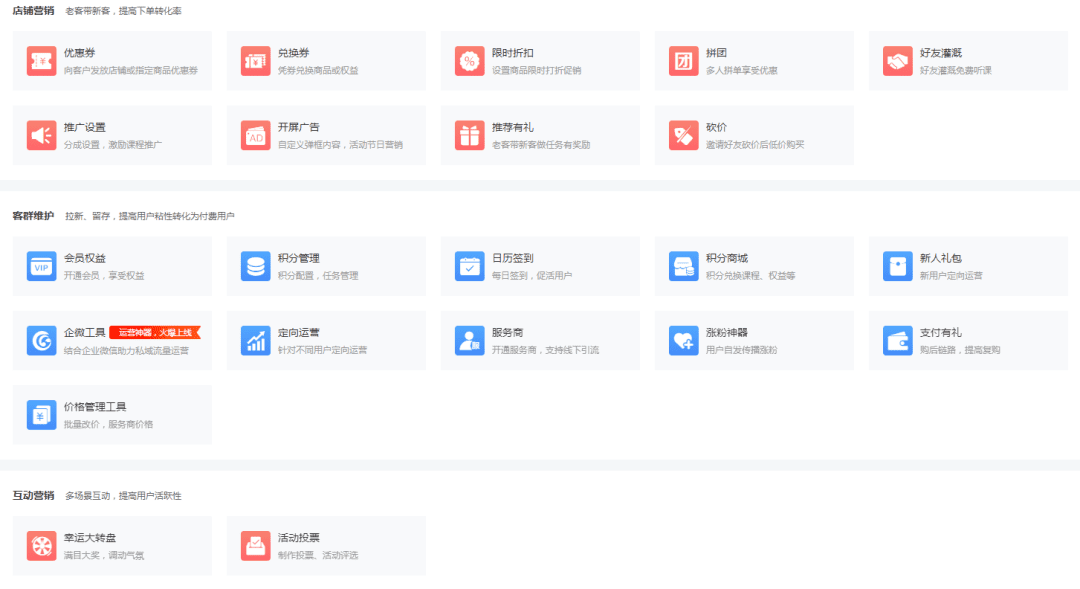The height and width of the screenshot is (589, 1080).
Task: Click the 兑换券 title text
Action: click(293, 53)
